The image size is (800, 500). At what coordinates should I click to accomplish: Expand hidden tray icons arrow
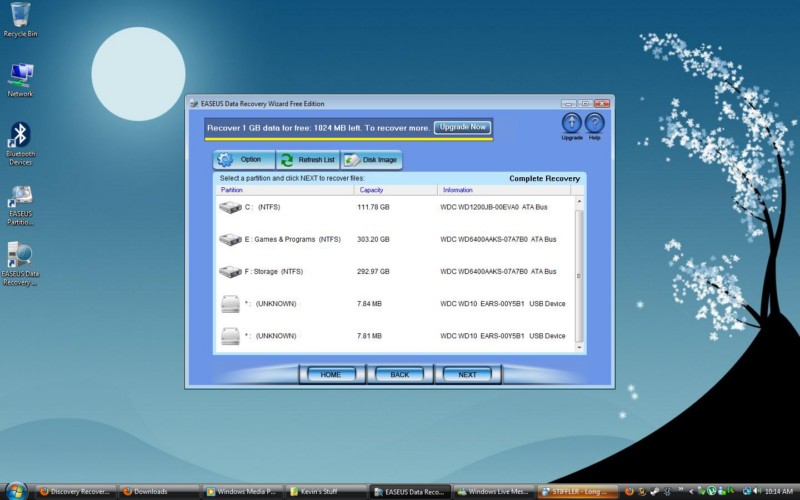(691, 492)
